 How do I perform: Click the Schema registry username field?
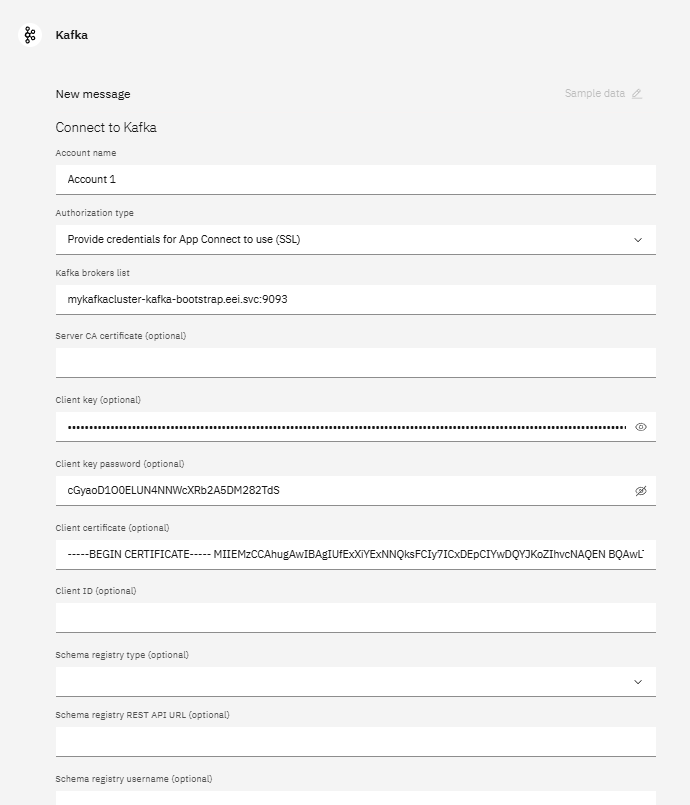(356, 798)
